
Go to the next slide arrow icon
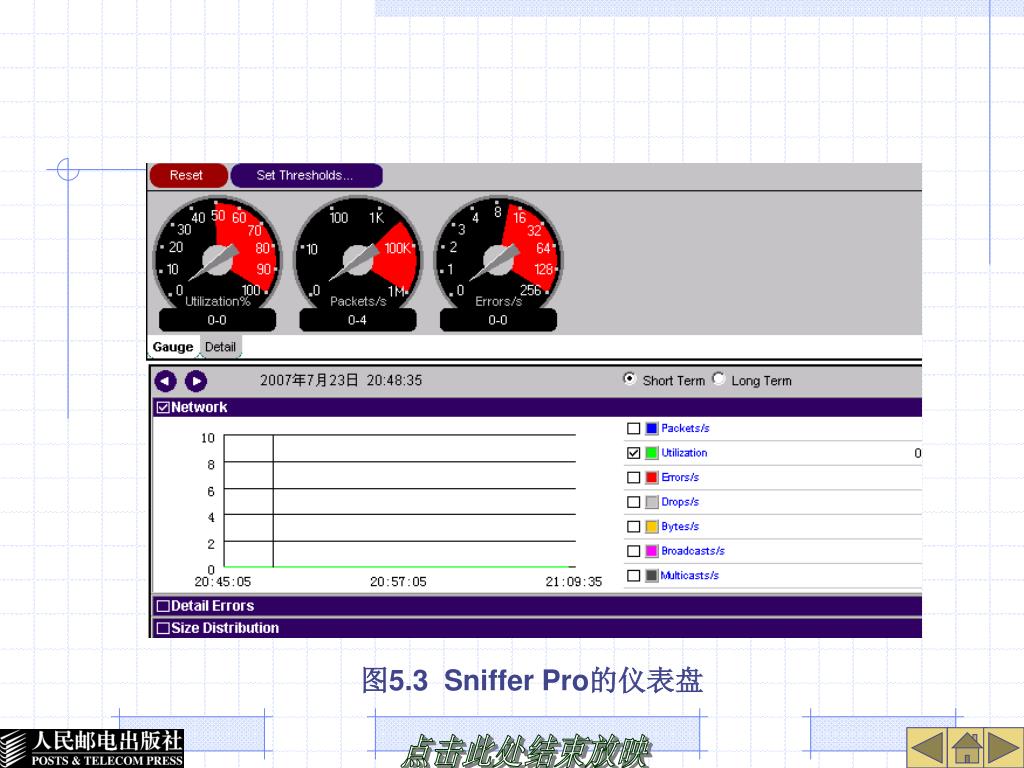(x=1004, y=748)
